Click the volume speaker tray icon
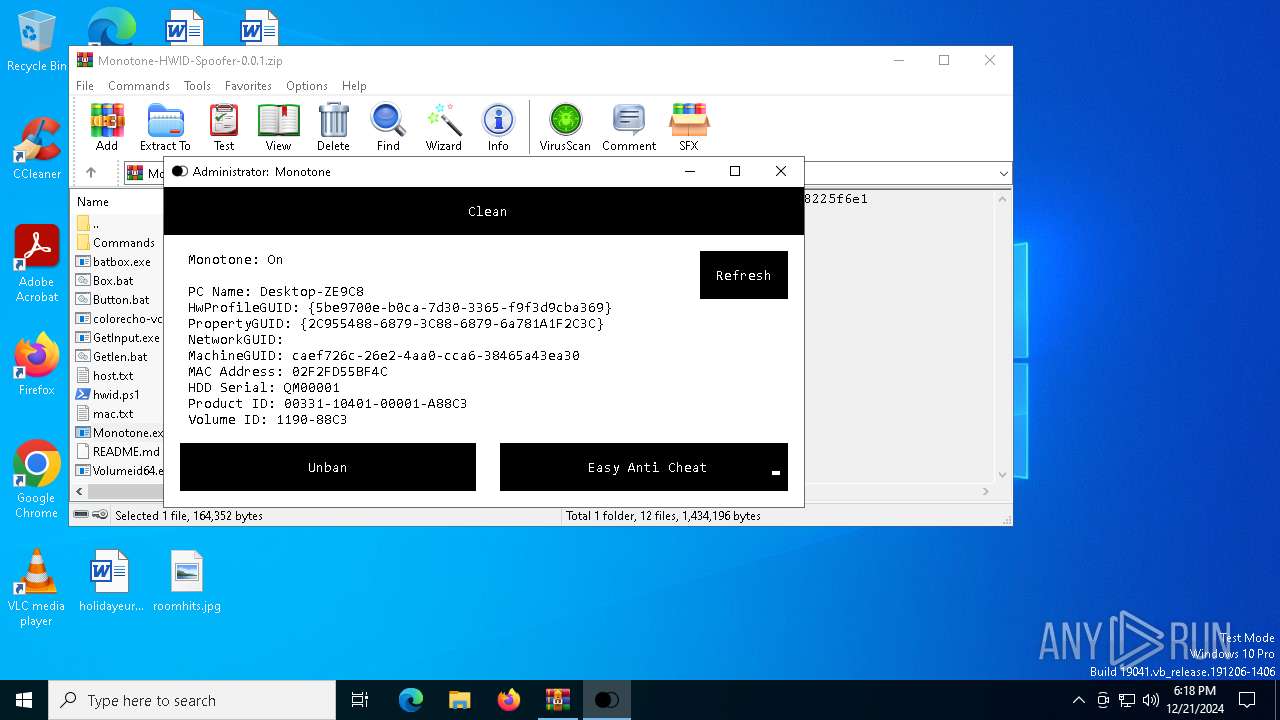 [x=1151, y=700]
